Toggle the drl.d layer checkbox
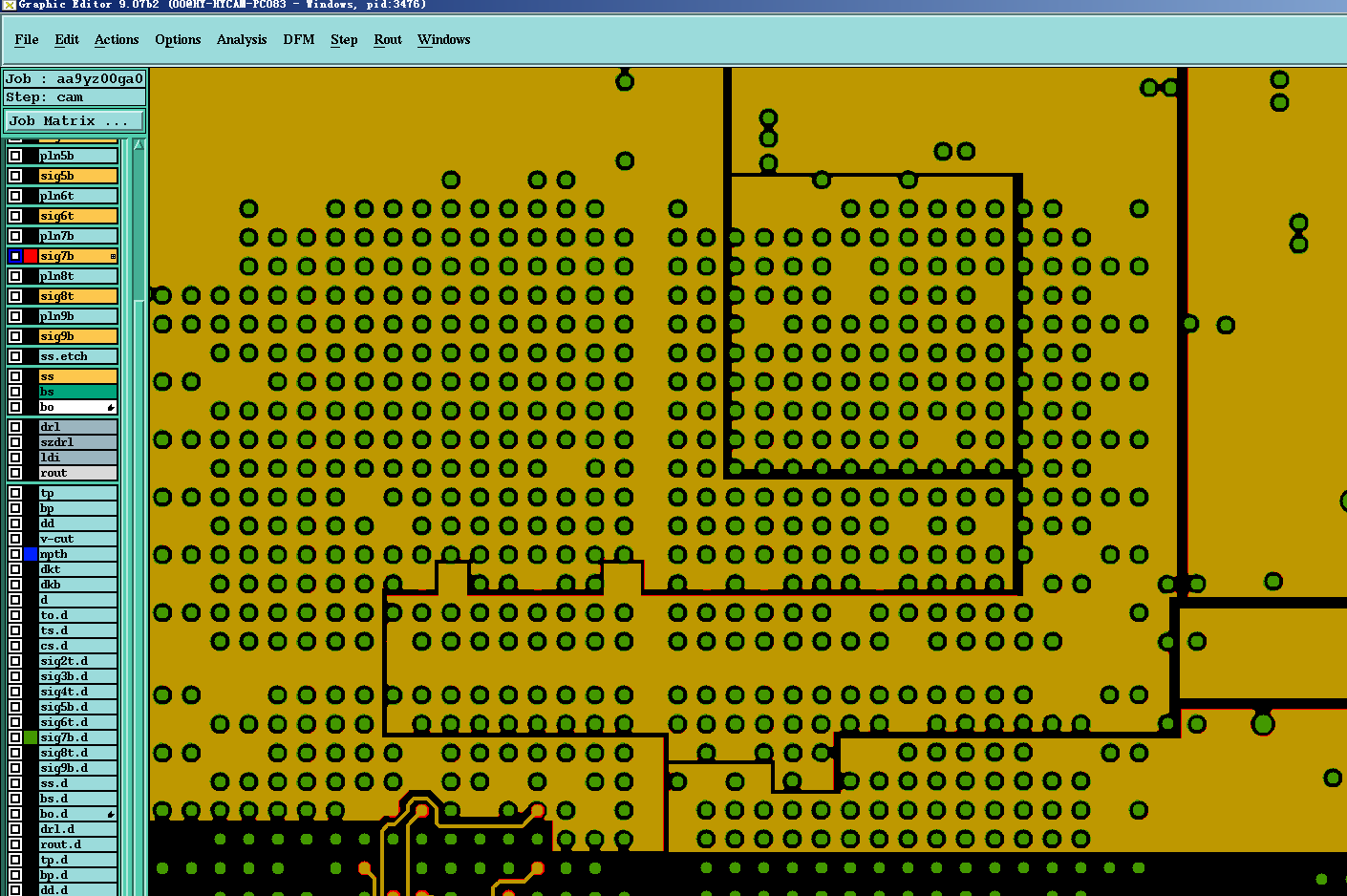 (15, 829)
